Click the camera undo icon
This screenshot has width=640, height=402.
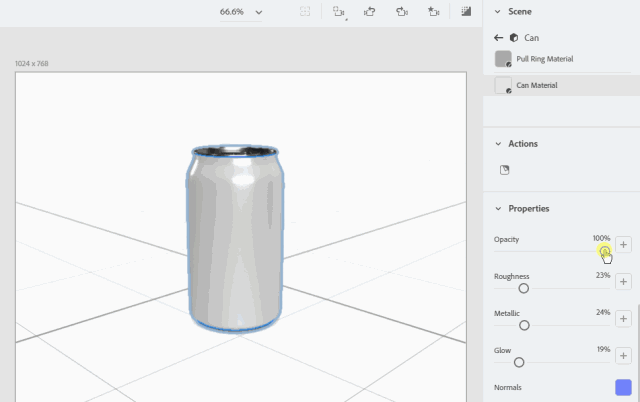tap(369, 12)
